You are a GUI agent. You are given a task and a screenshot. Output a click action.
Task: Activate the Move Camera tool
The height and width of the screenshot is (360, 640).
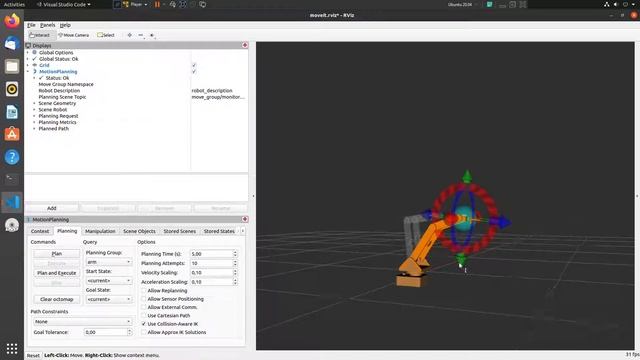(x=73, y=35)
